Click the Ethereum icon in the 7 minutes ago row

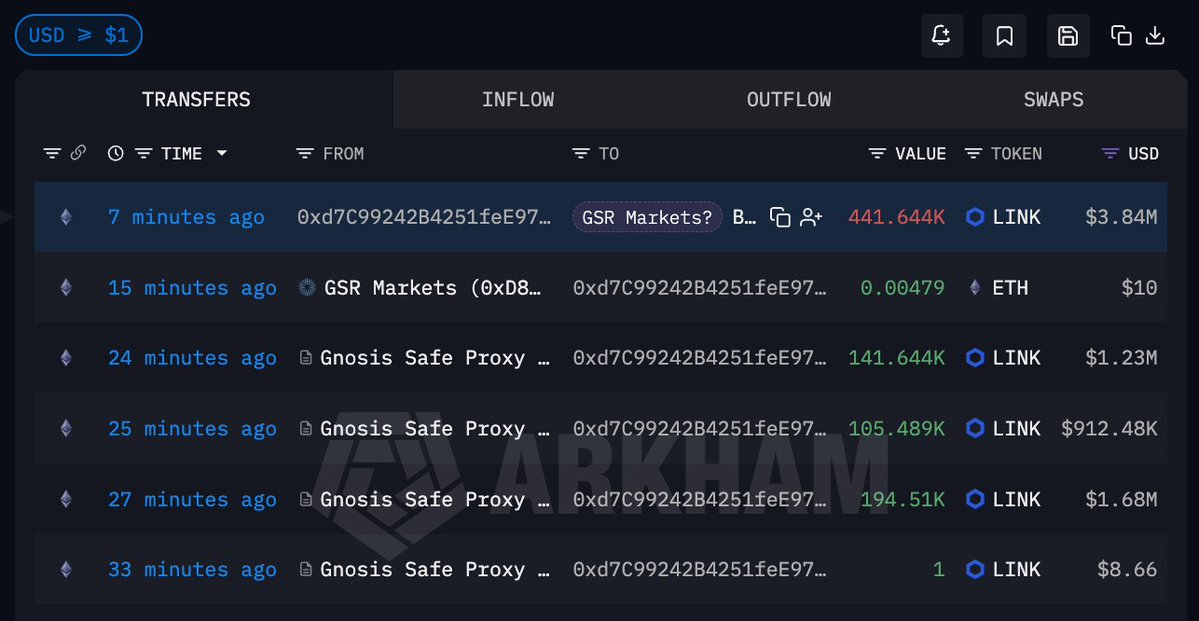coord(66,217)
